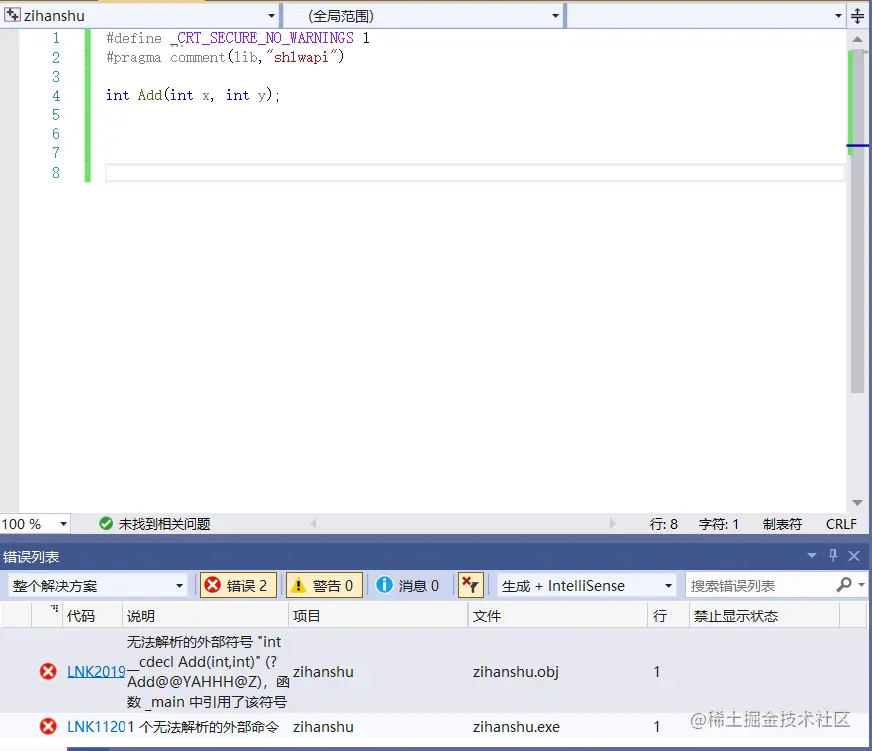
Task: Click the vertical scrollbar thumb of editor
Action: (857, 221)
